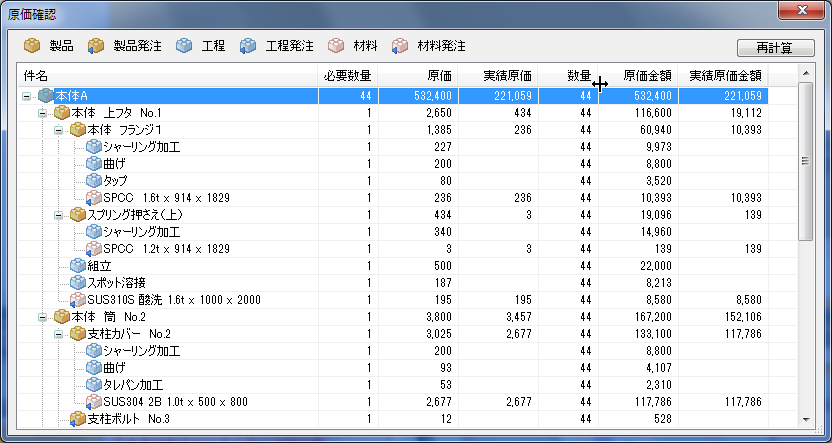Screen dimensions: 832x443
Task: Collapse the スプリング押さえ(上) node
Action: point(58,215)
